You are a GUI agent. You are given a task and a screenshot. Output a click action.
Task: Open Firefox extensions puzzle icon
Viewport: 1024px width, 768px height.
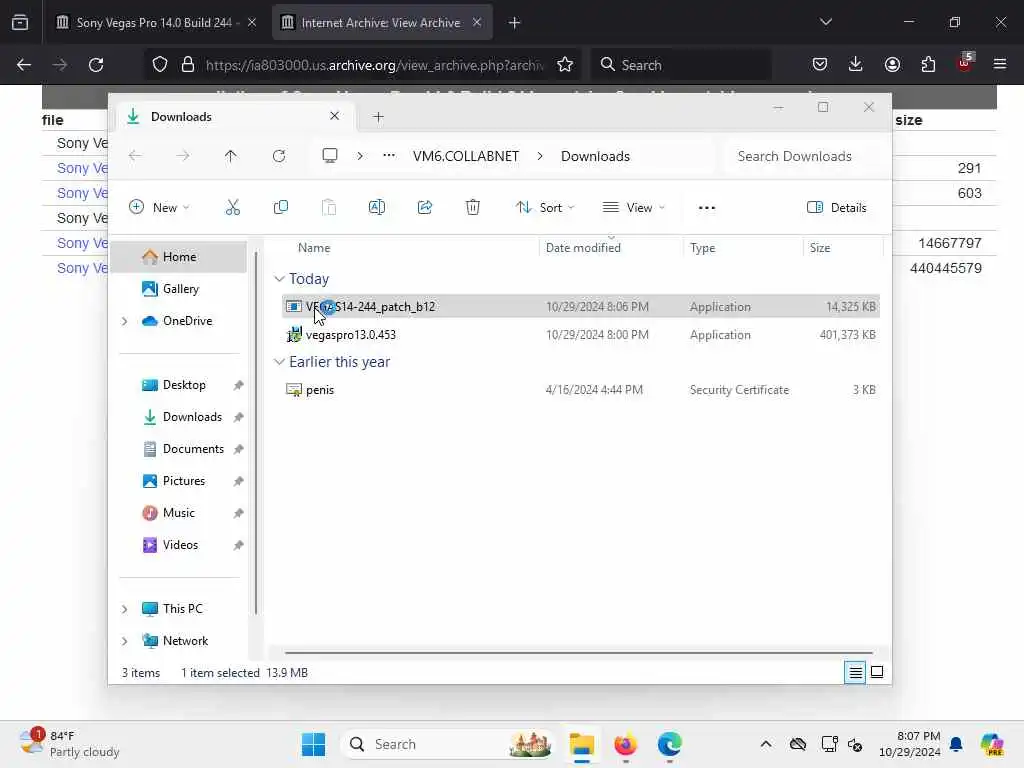(928, 64)
